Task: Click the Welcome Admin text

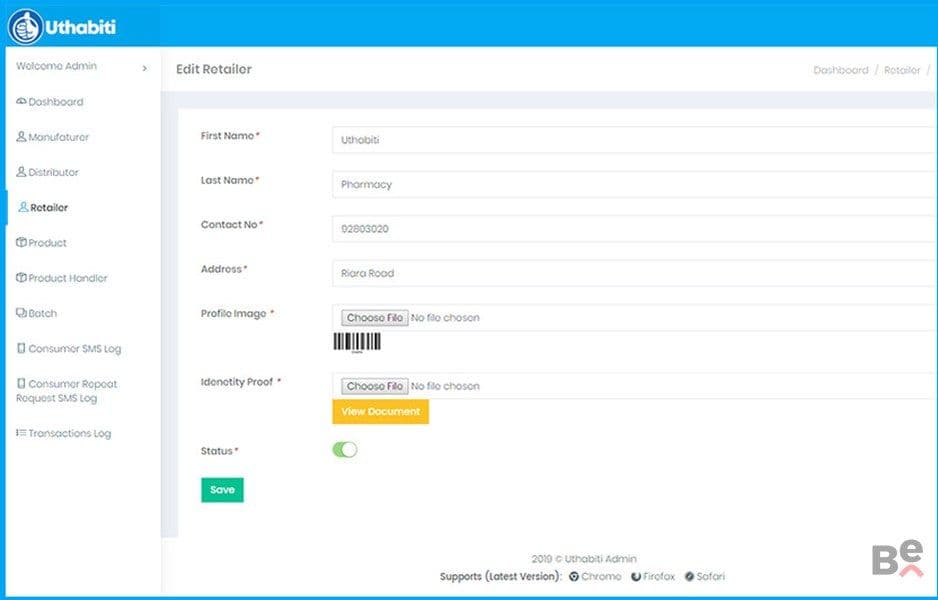Action: click(56, 66)
